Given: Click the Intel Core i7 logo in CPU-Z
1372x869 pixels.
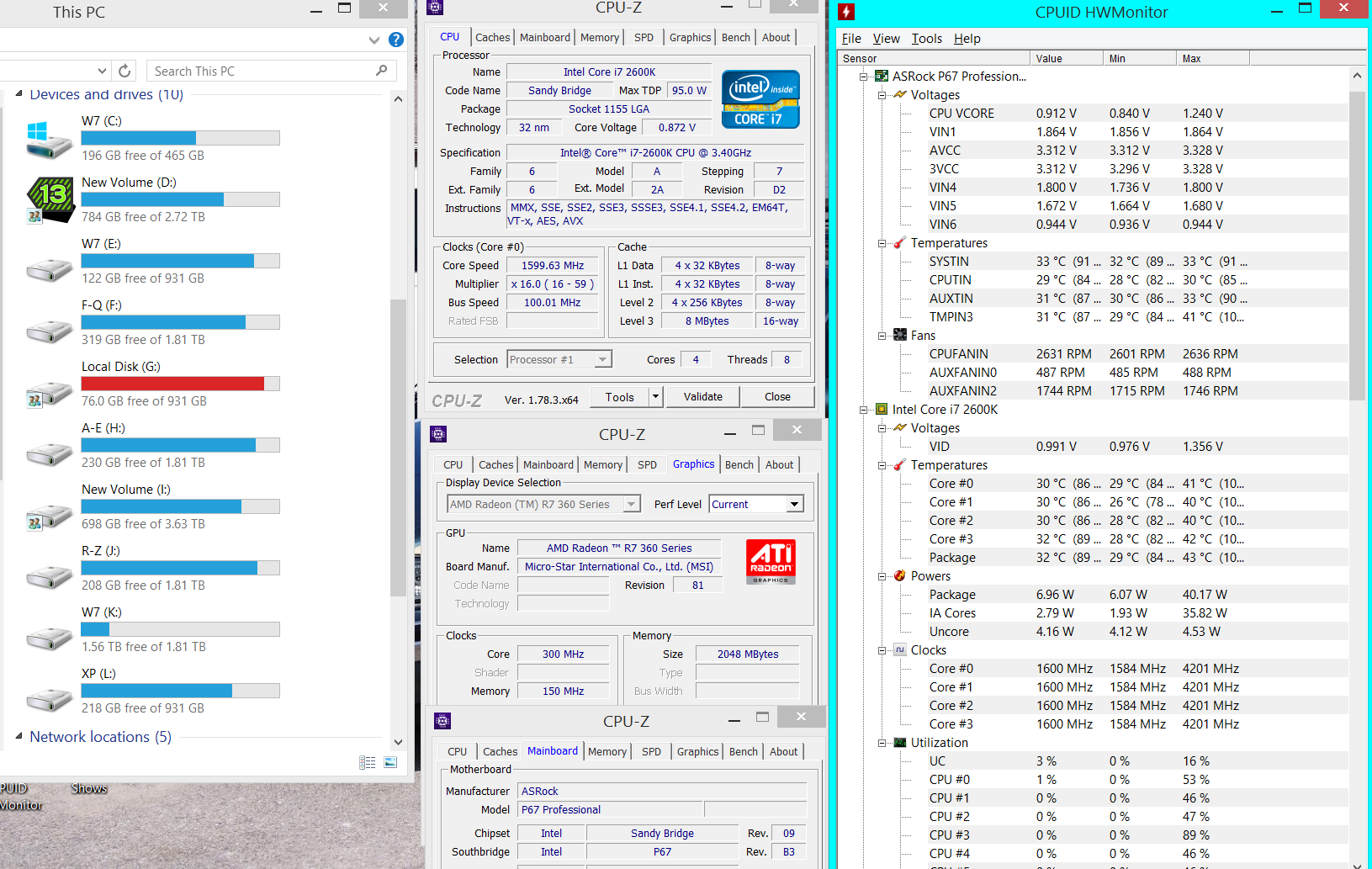Looking at the screenshot, I should click(x=760, y=99).
